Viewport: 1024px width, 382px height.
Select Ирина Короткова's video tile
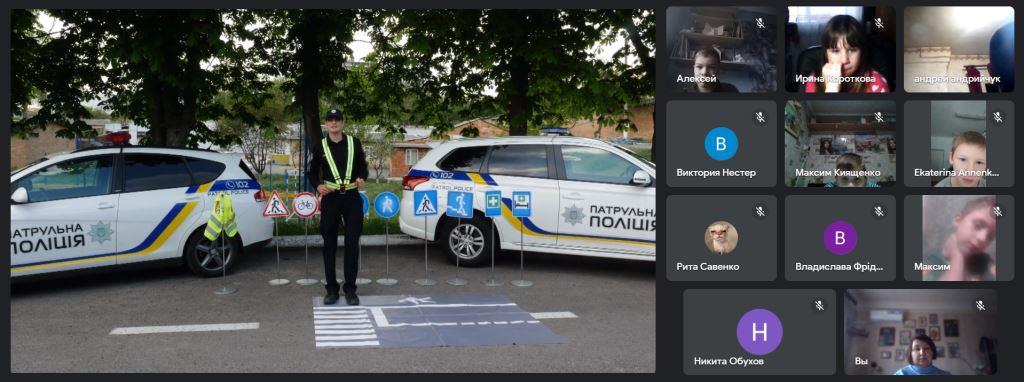point(840,50)
